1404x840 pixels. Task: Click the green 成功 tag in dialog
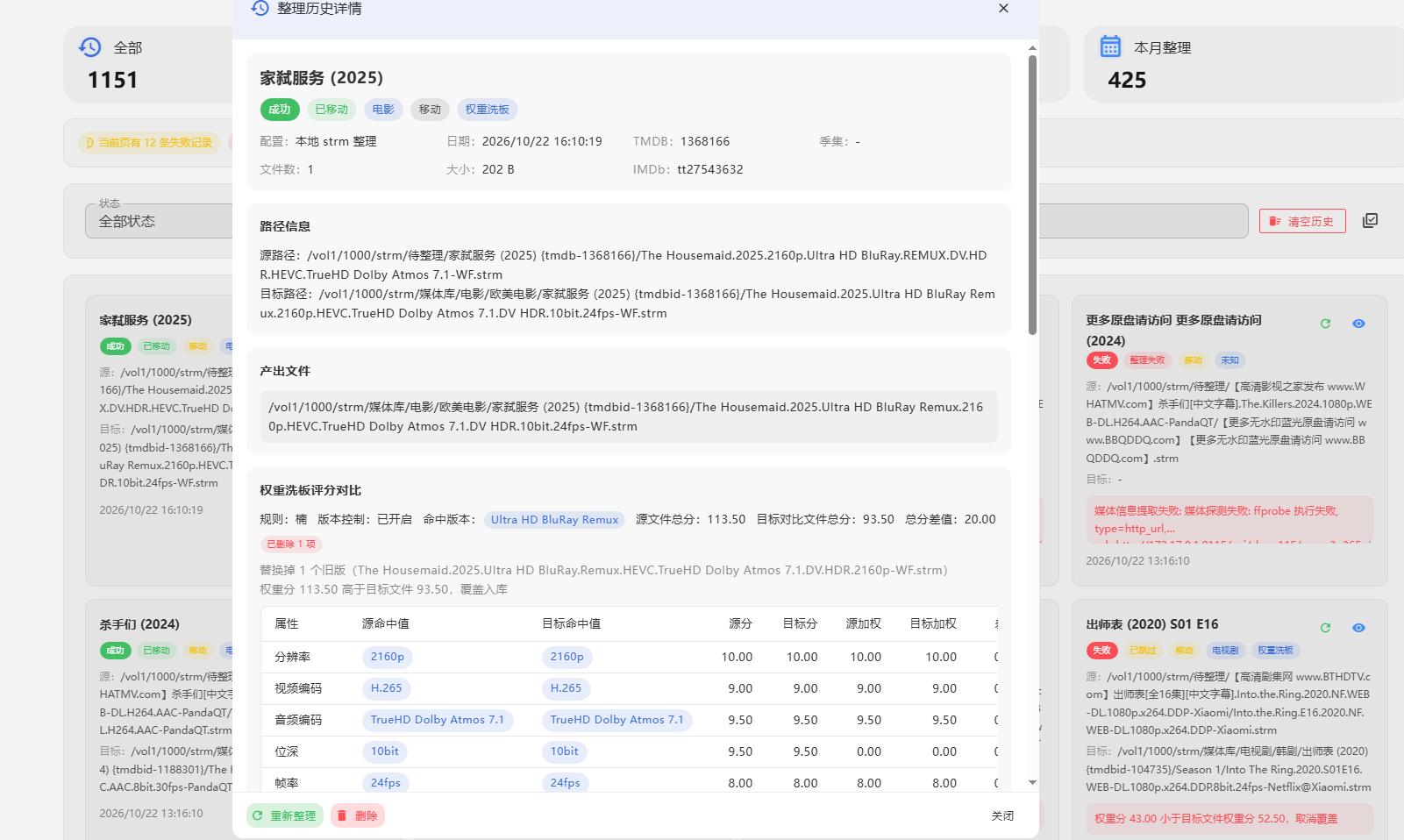tap(280, 110)
